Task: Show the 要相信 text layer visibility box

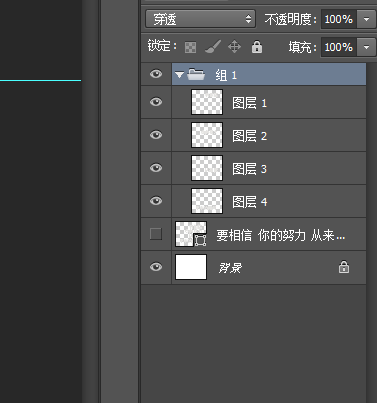Action: pyautogui.click(x=156, y=234)
